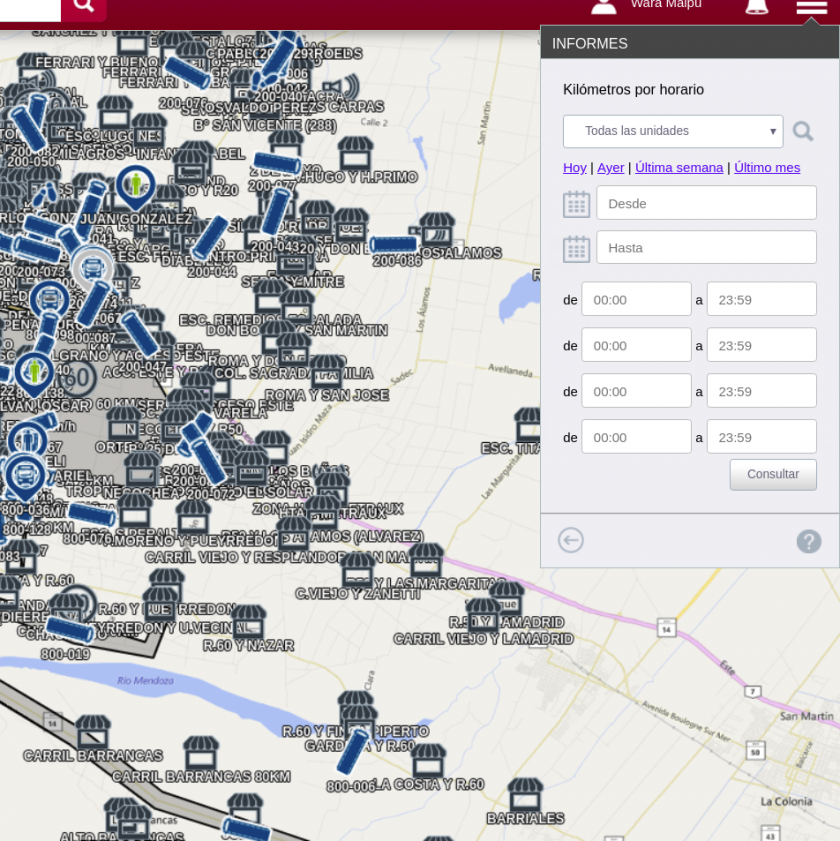Open the hamburger menu

811,7
